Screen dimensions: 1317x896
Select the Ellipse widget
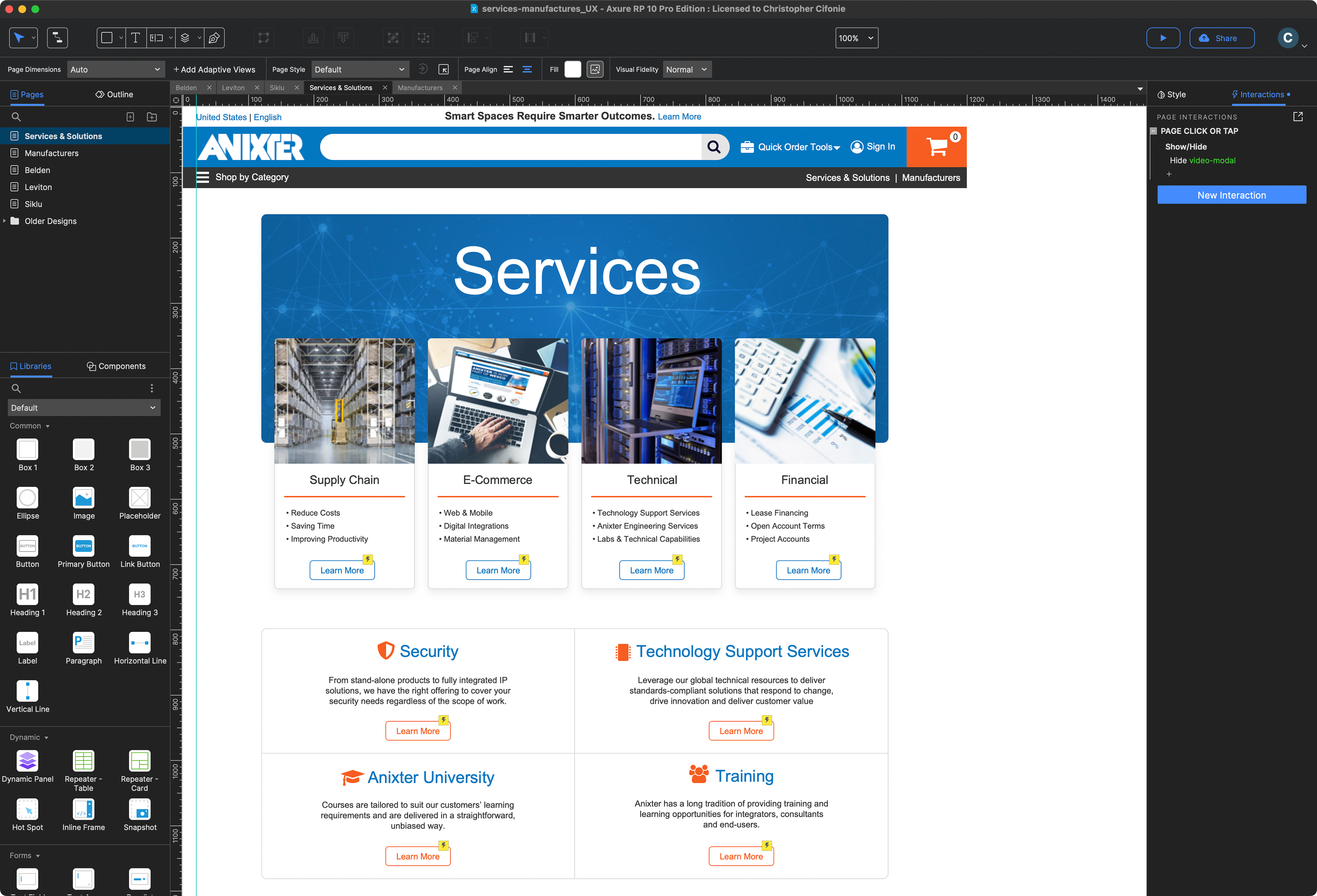click(28, 503)
